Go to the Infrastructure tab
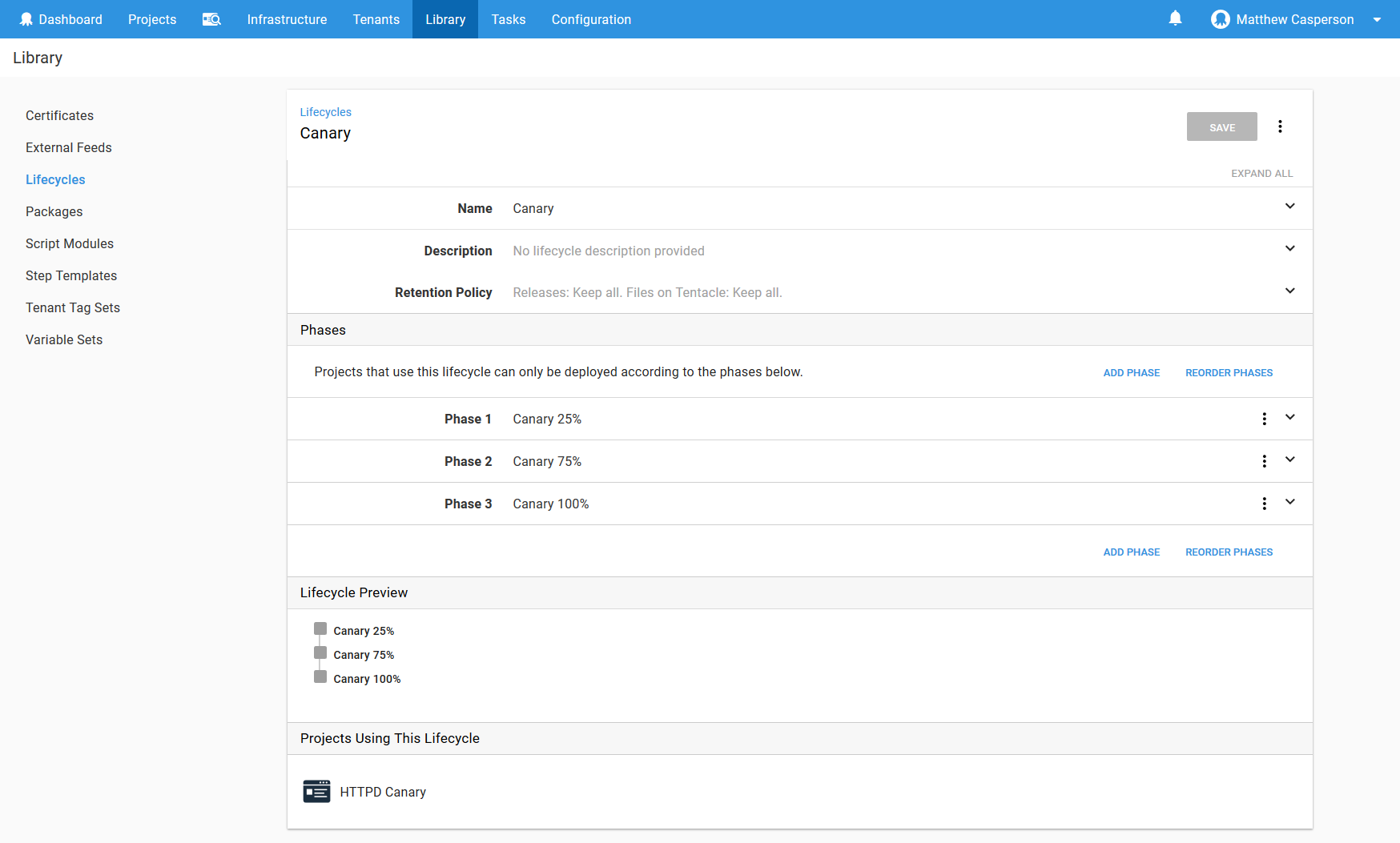 point(287,19)
